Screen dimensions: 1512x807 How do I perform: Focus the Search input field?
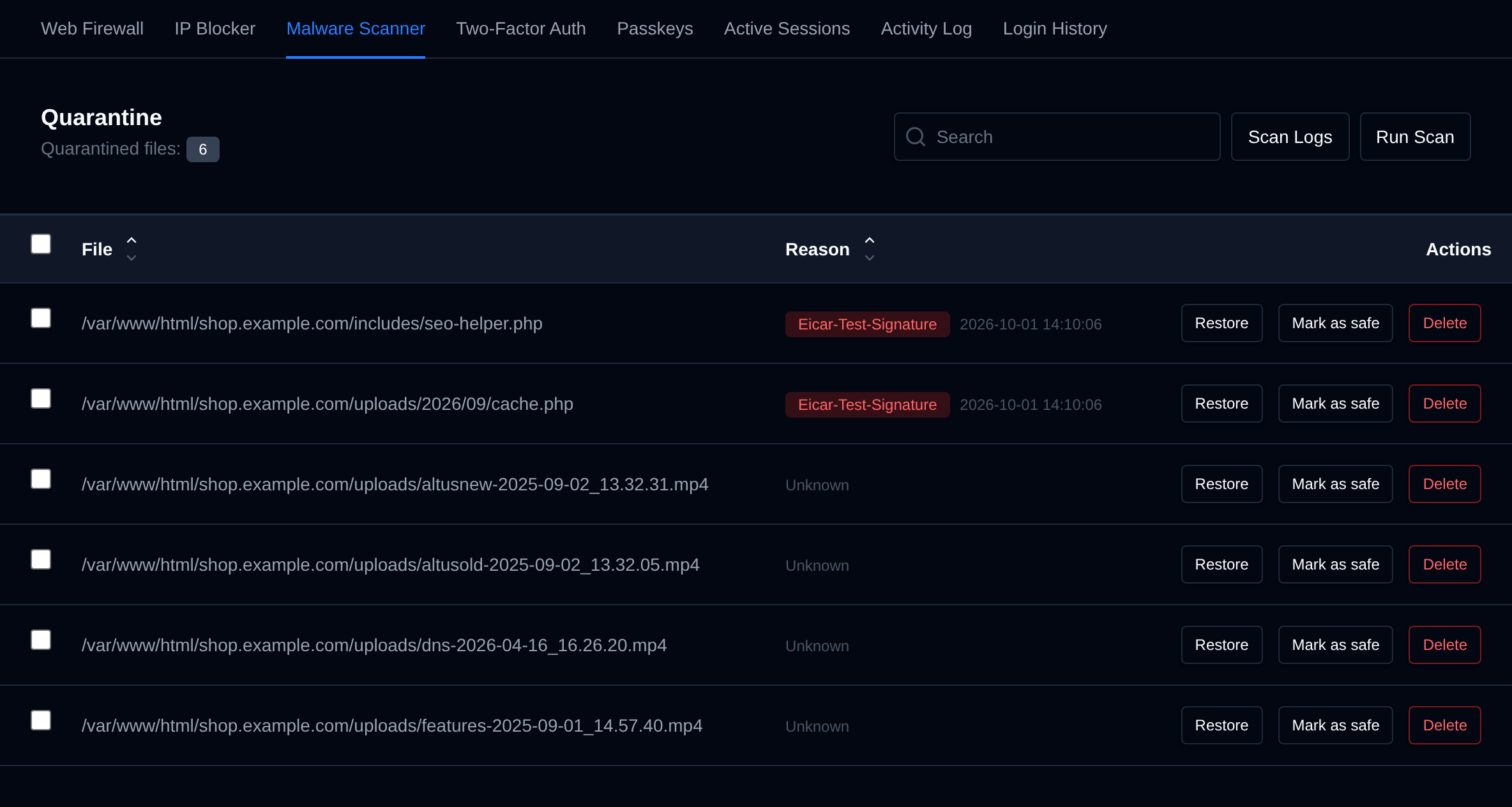[1057, 137]
